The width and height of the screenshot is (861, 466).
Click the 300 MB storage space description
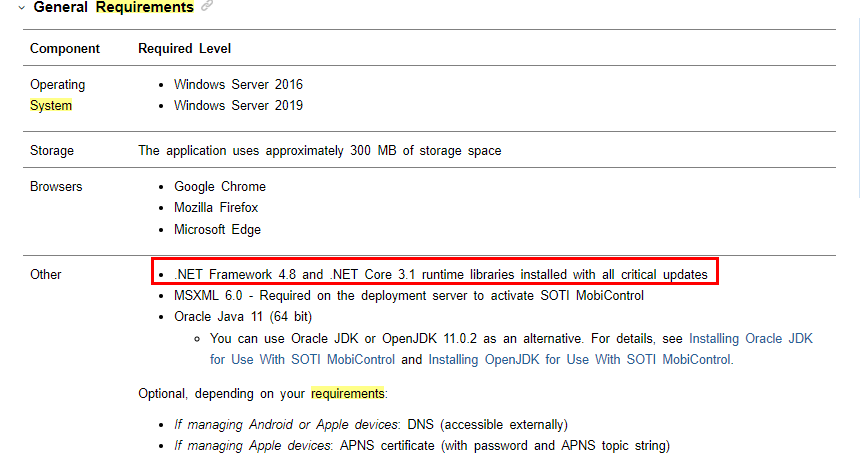click(319, 151)
